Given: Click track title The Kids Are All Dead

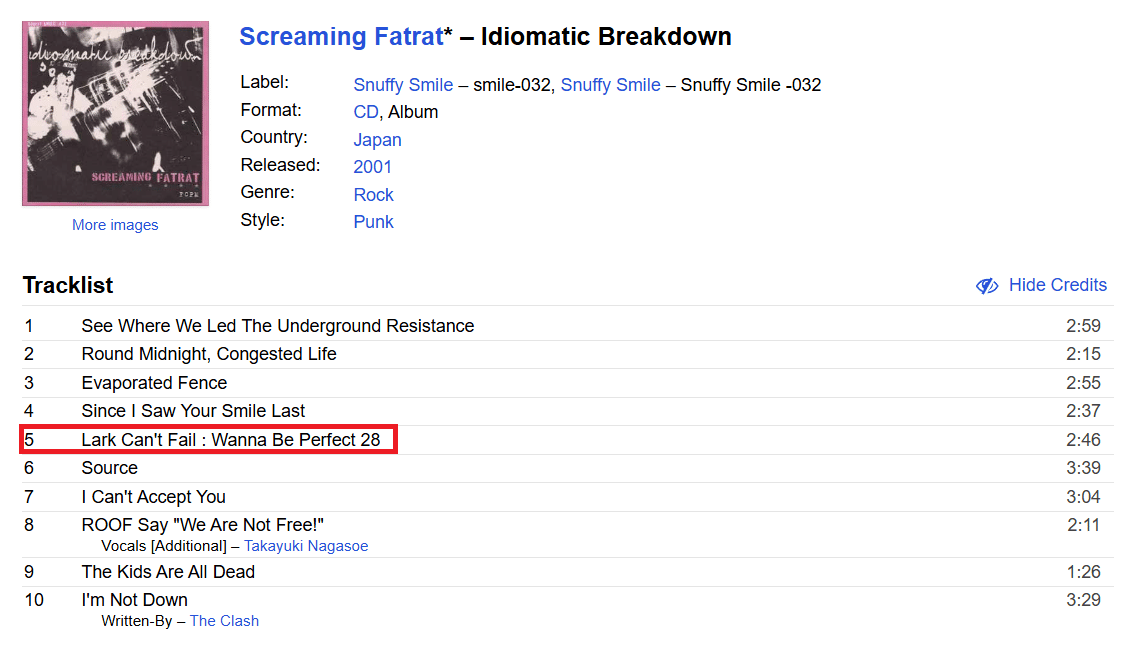Looking at the screenshot, I should click(168, 572).
